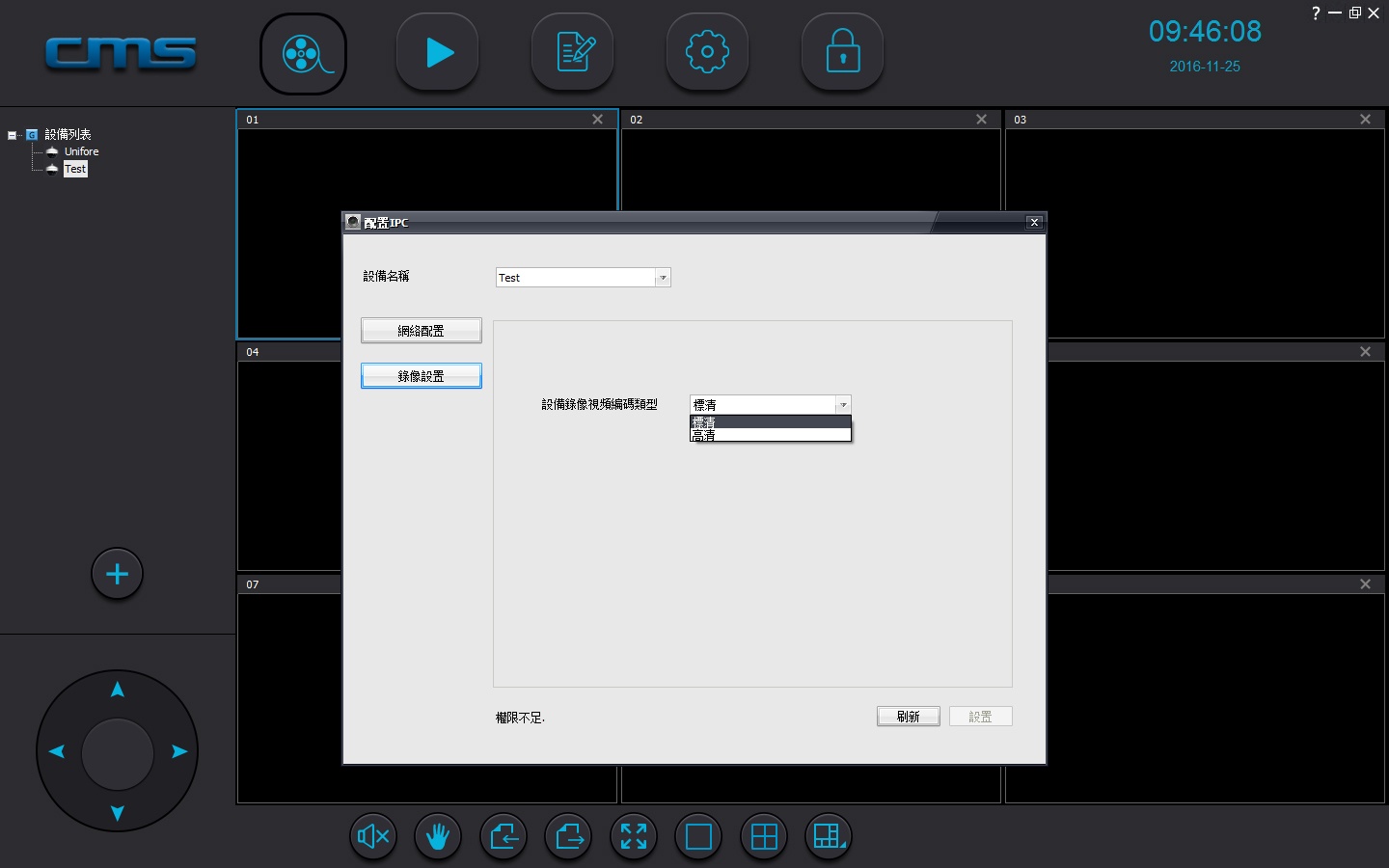Click the PTZ center circle

coord(118,753)
